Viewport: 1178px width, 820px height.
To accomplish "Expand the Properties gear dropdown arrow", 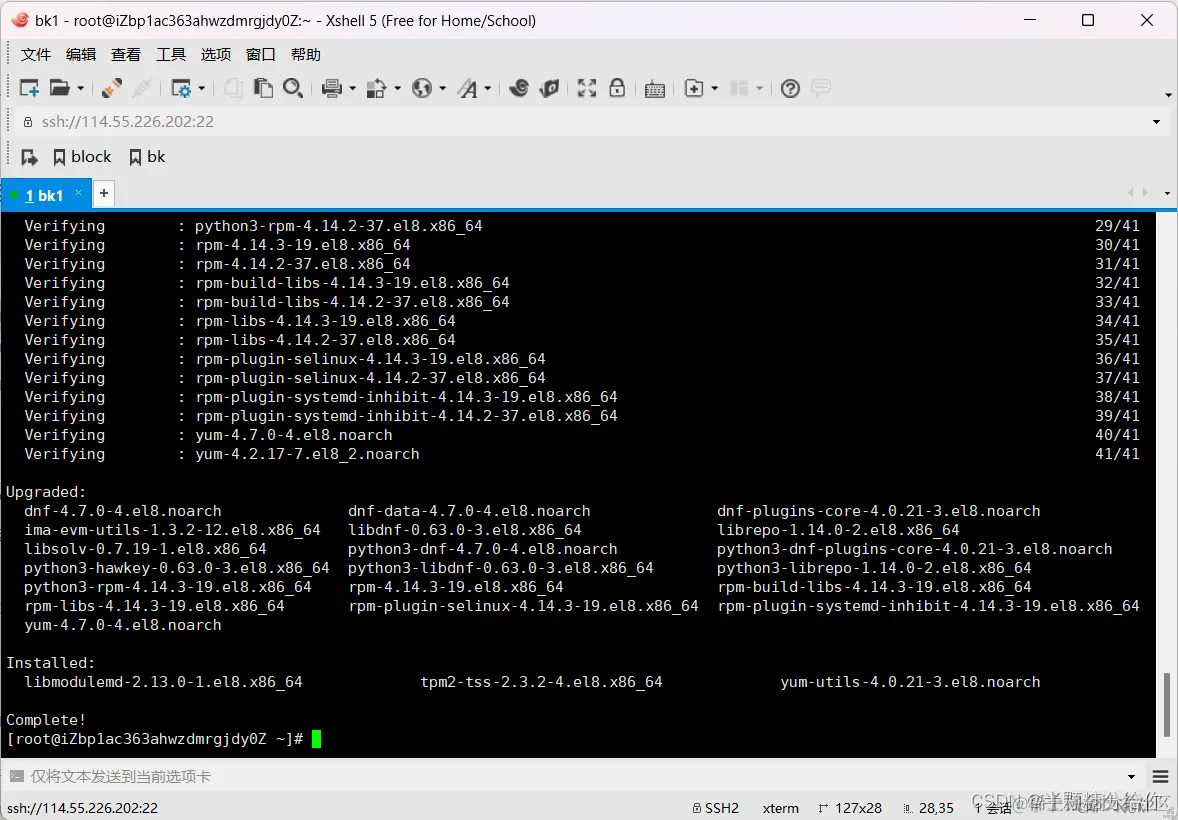I will point(201,89).
